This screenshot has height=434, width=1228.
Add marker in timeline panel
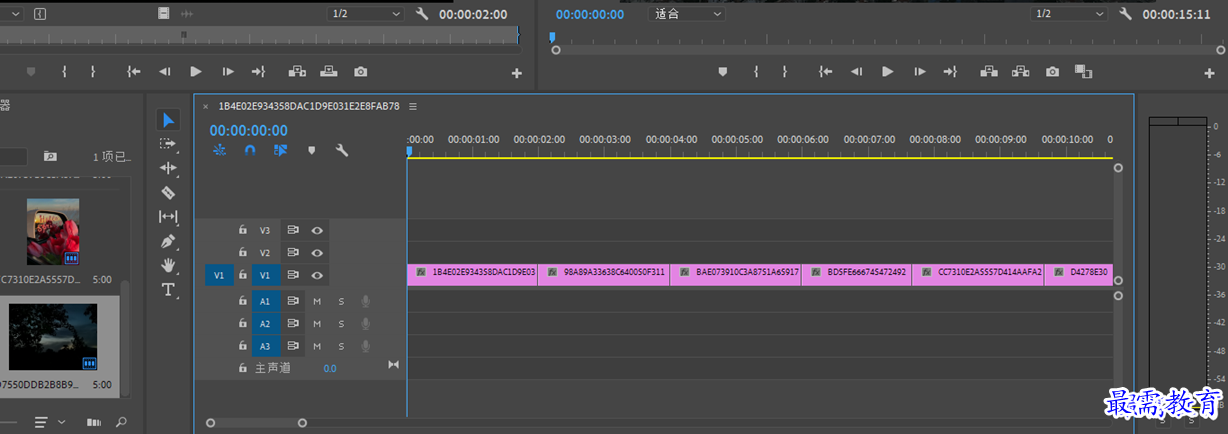coord(311,150)
